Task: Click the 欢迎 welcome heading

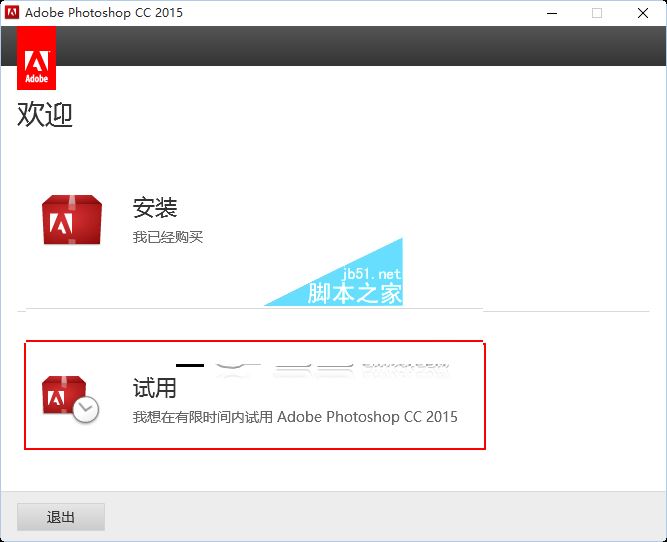Action: [x=45, y=115]
